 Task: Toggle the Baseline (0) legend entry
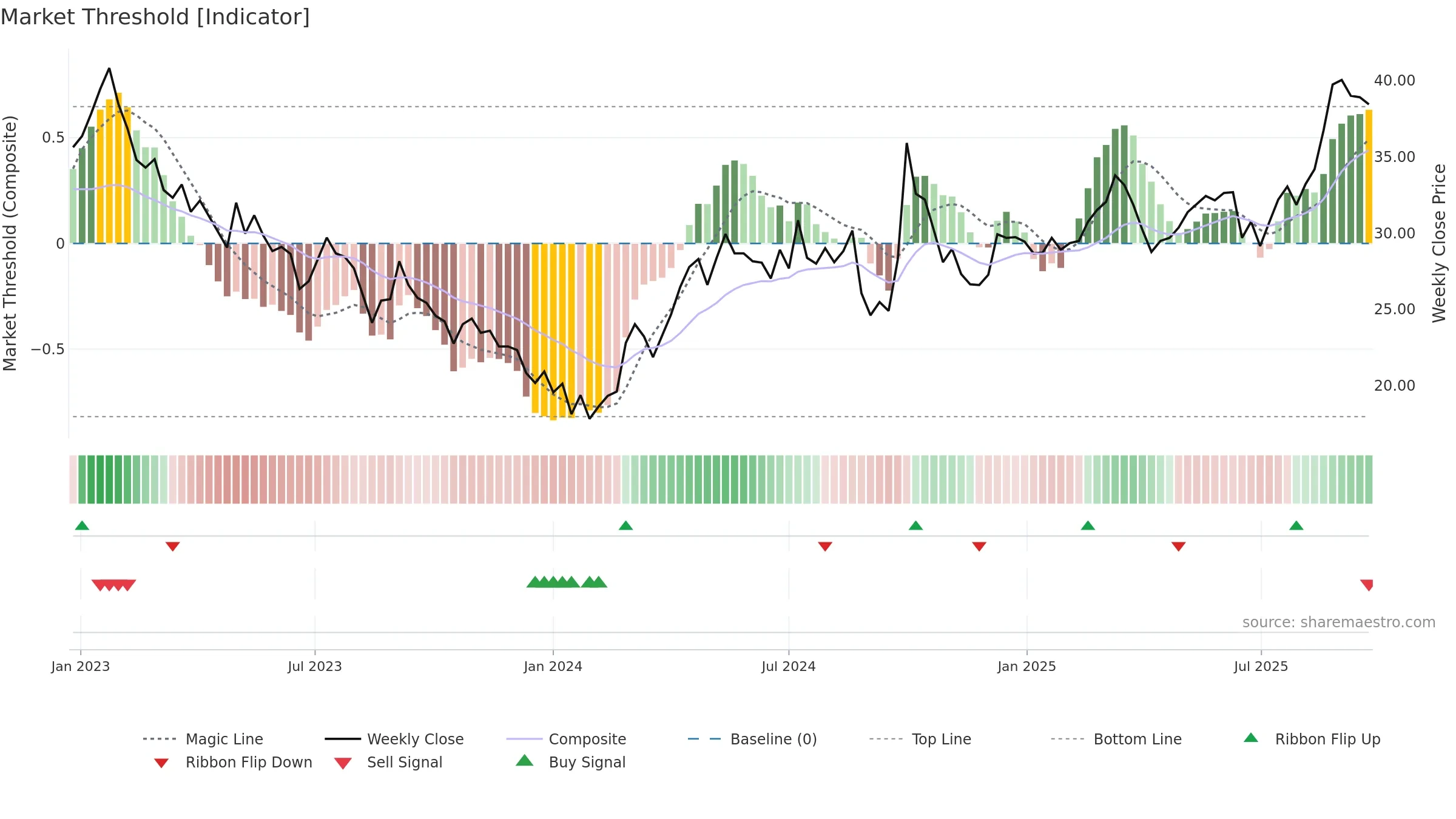pos(752,739)
